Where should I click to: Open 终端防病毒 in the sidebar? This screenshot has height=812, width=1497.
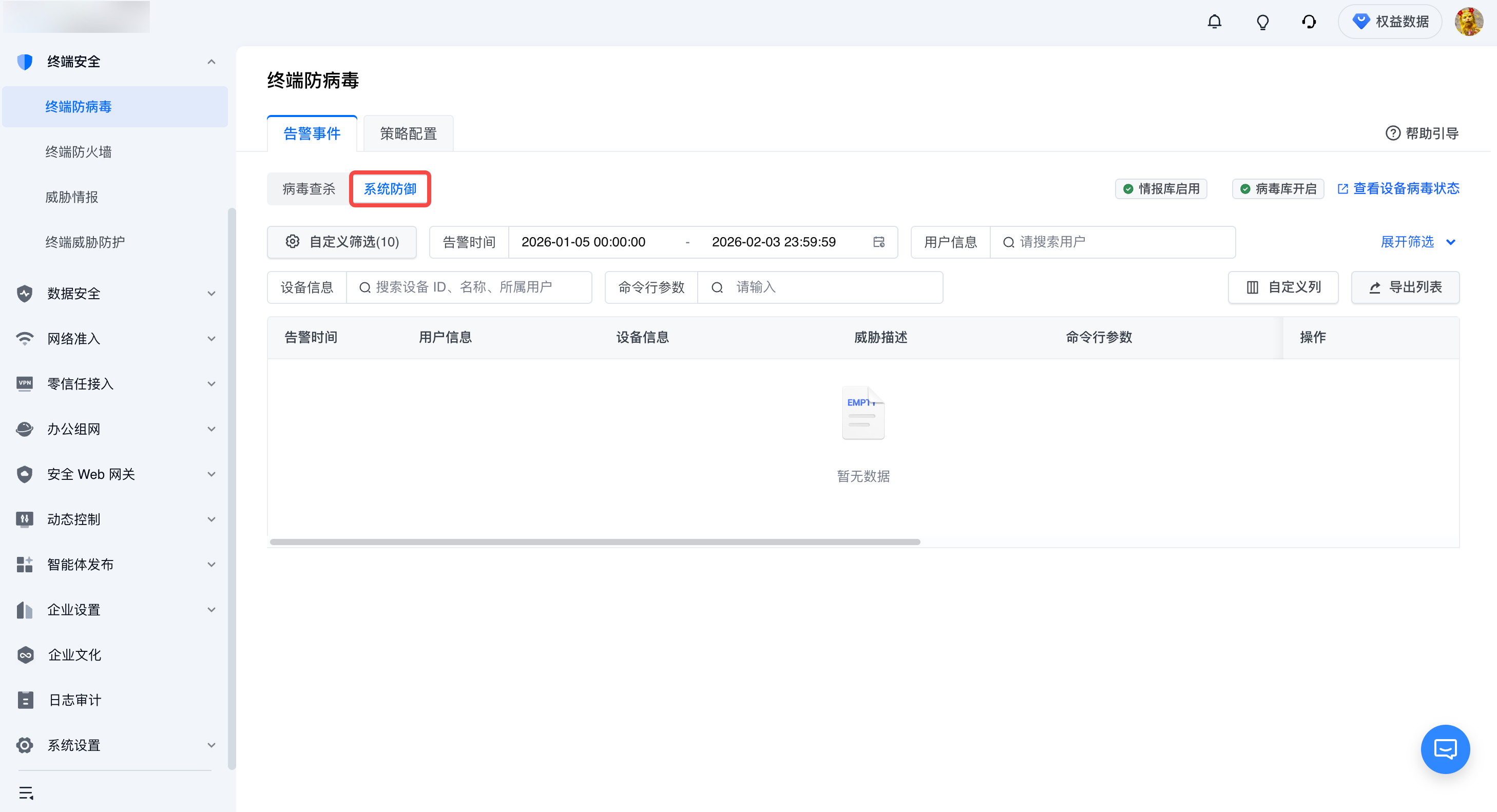(115, 107)
